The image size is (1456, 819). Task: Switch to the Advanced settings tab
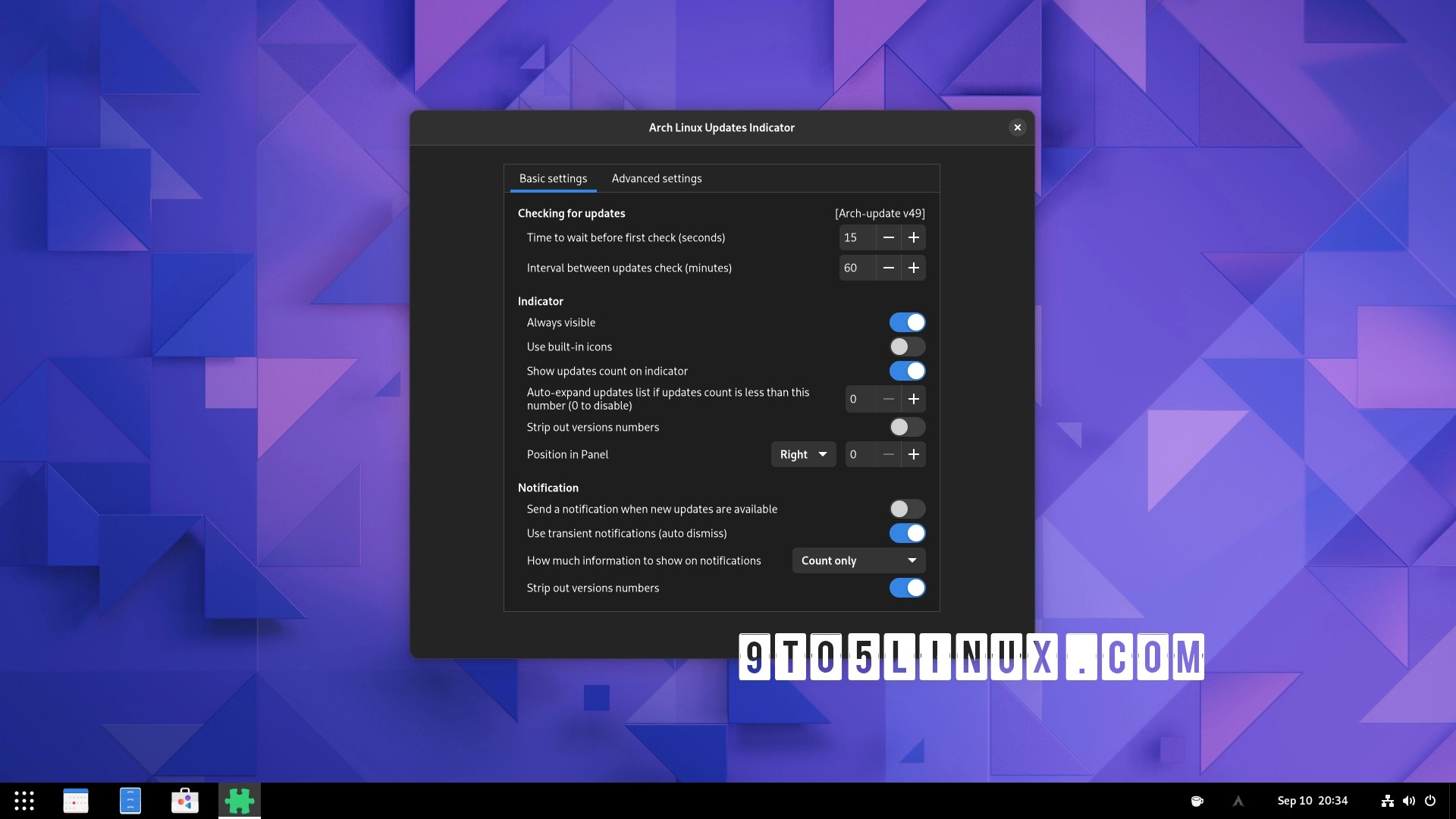(x=657, y=178)
